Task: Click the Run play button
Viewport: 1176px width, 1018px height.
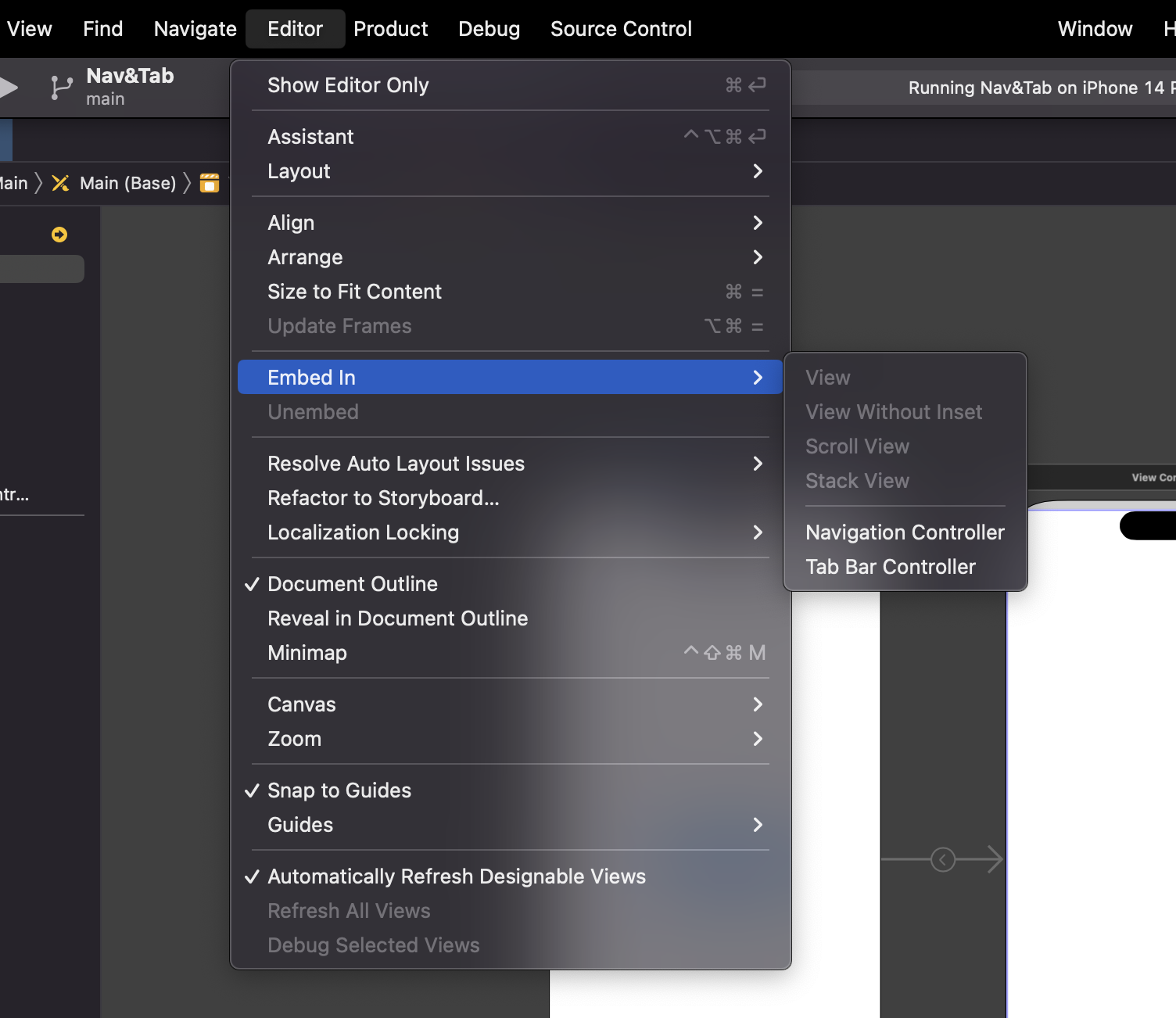Action: [x=8, y=87]
